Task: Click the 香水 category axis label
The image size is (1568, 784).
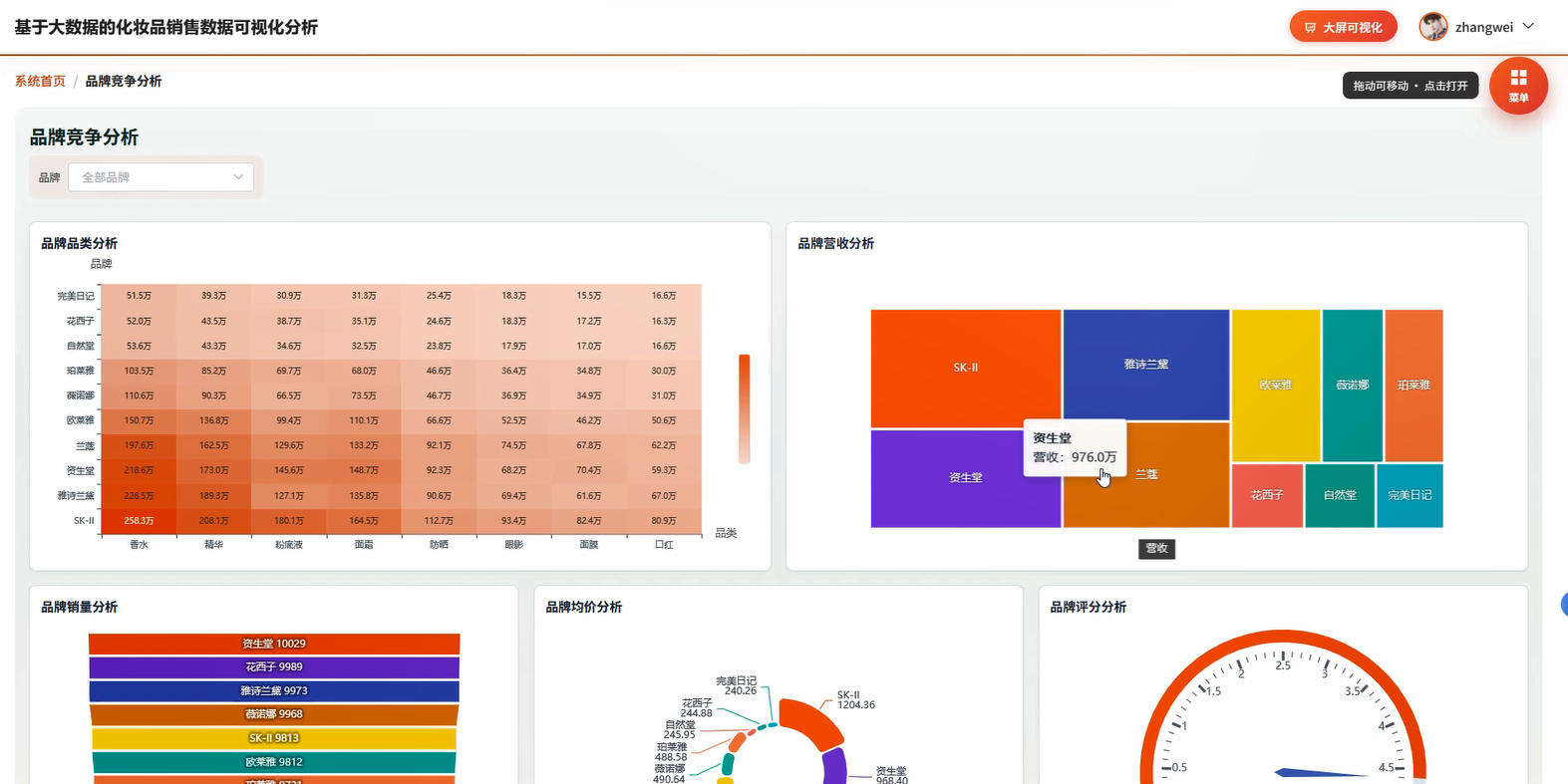Action: click(139, 545)
